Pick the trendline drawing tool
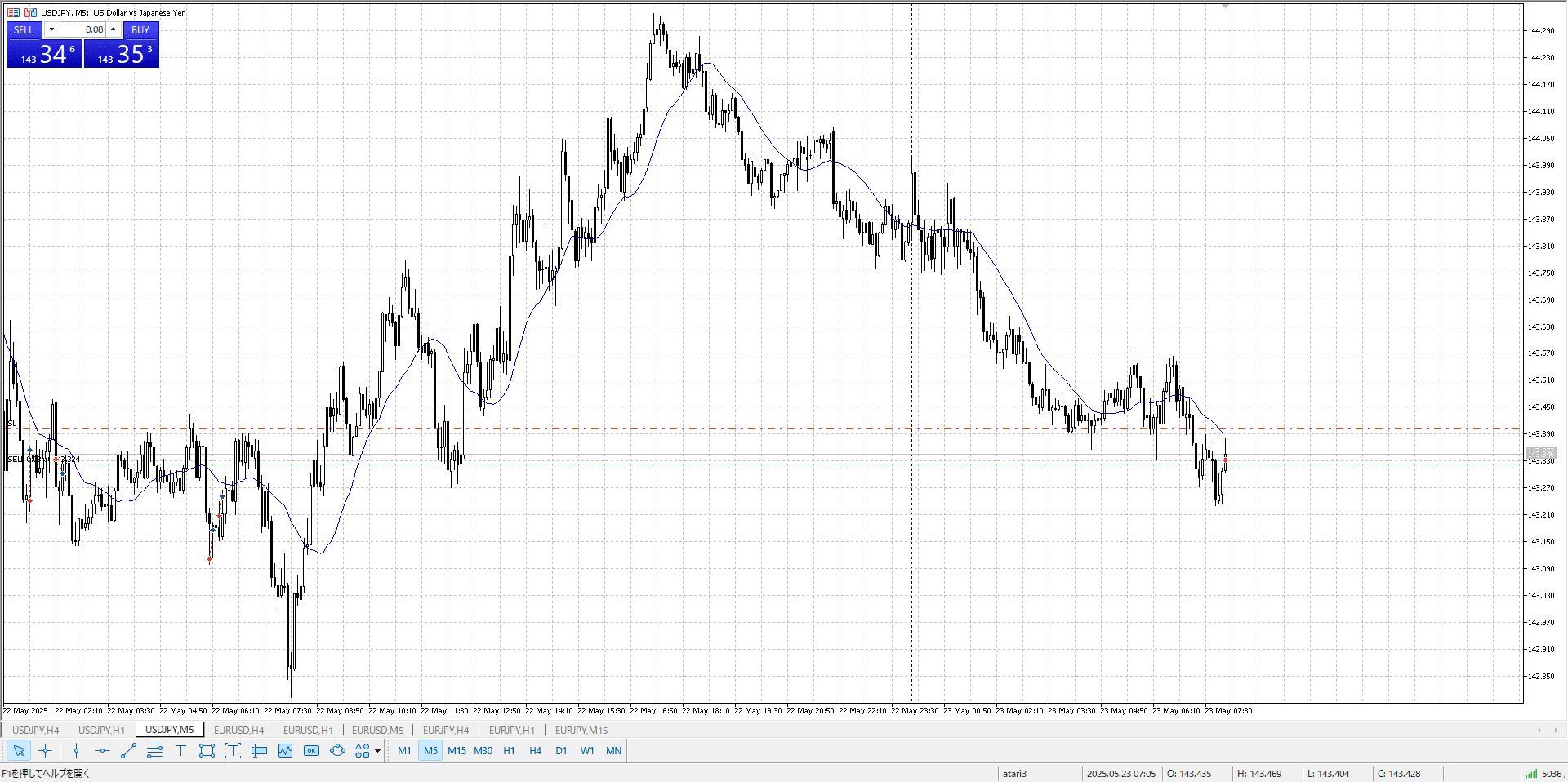This screenshot has height=782, width=1568. tap(128, 751)
